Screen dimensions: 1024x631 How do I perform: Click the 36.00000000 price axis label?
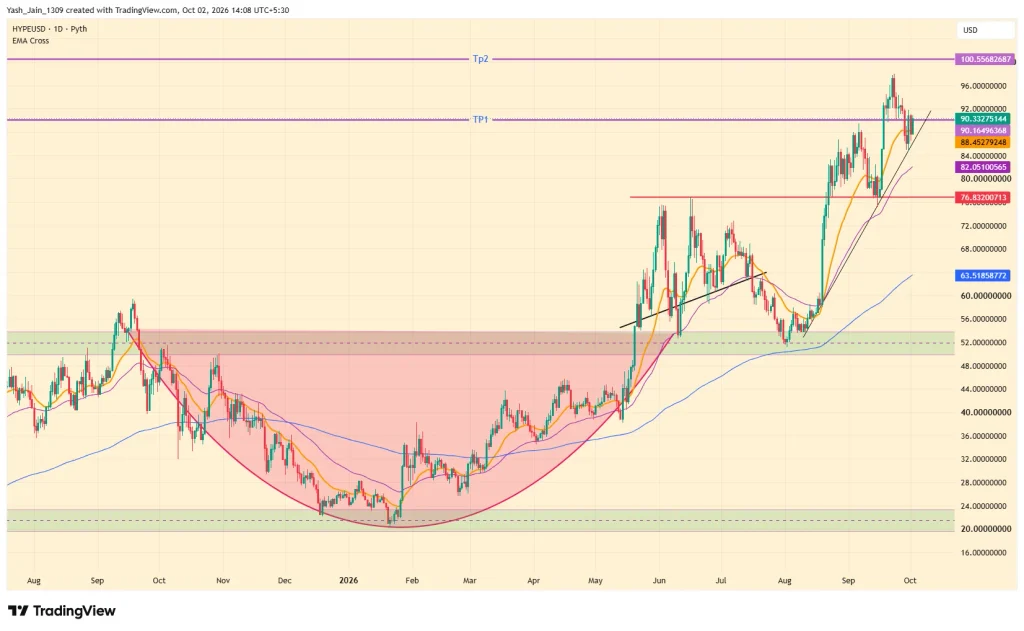tap(983, 436)
